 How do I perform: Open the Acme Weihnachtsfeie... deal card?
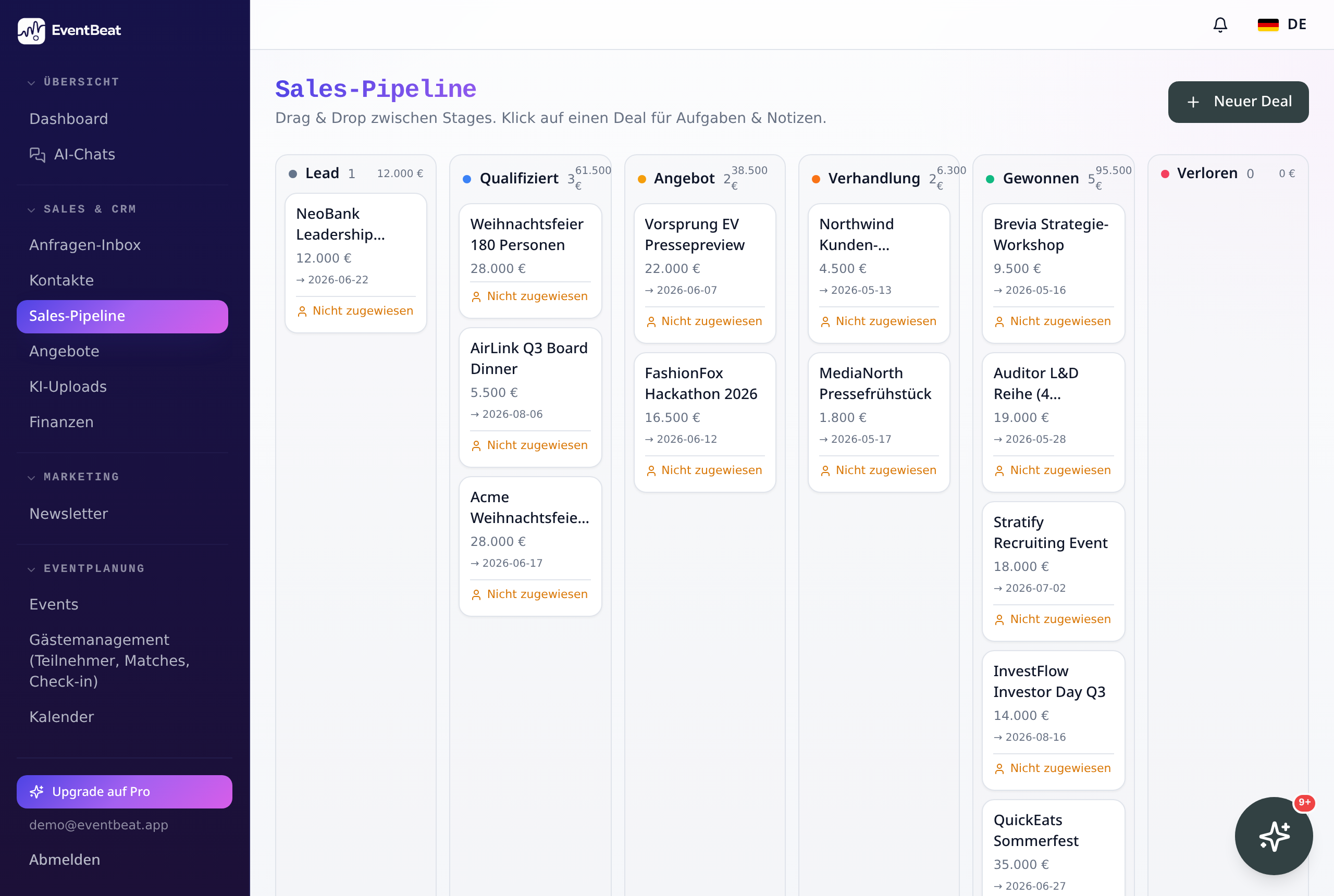coord(530,546)
